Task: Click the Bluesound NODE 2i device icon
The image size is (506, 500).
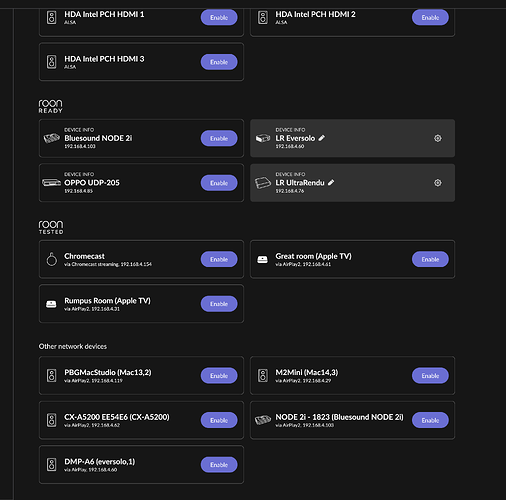Action: pyautogui.click(x=52, y=138)
